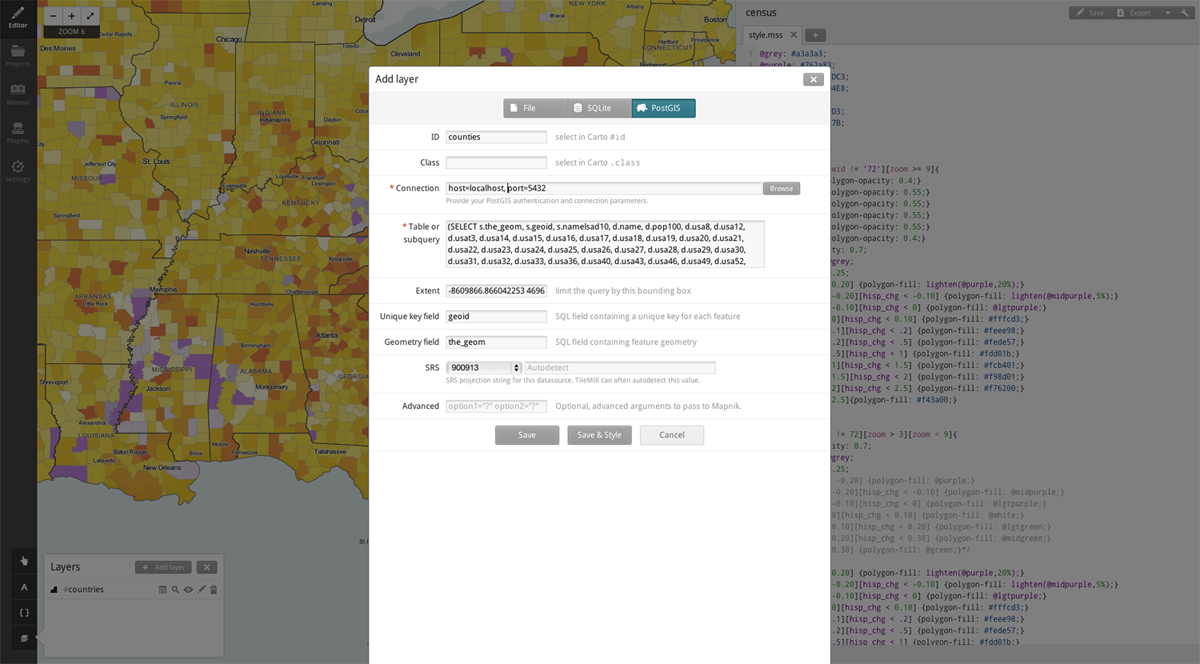Select the PostGIS datasource tab

(663, 108)
